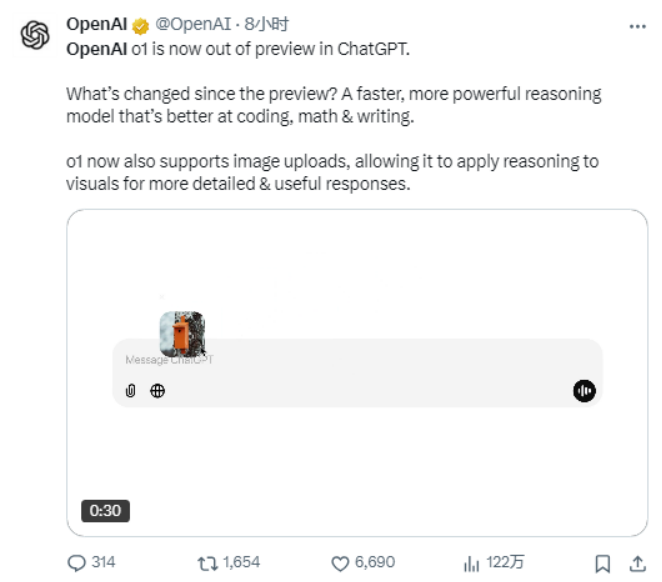Toggle bookmark for this post
This screenshot has height=582, width=662.
tap(602, 563)
